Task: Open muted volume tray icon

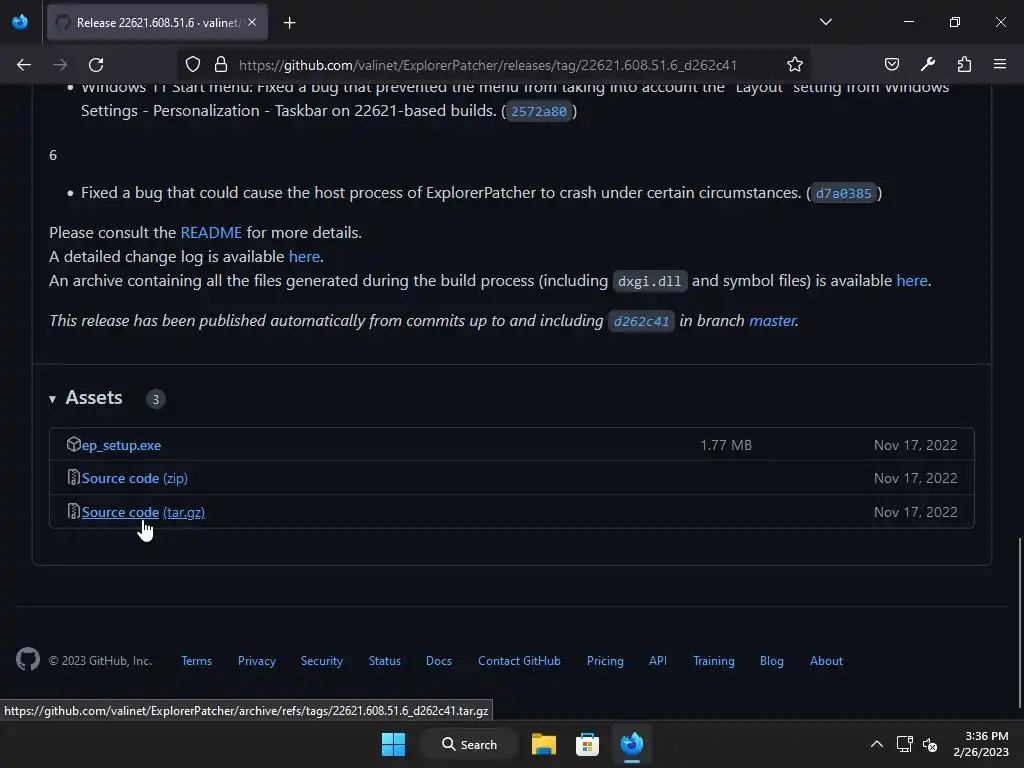Action: (x=930, y=744)
